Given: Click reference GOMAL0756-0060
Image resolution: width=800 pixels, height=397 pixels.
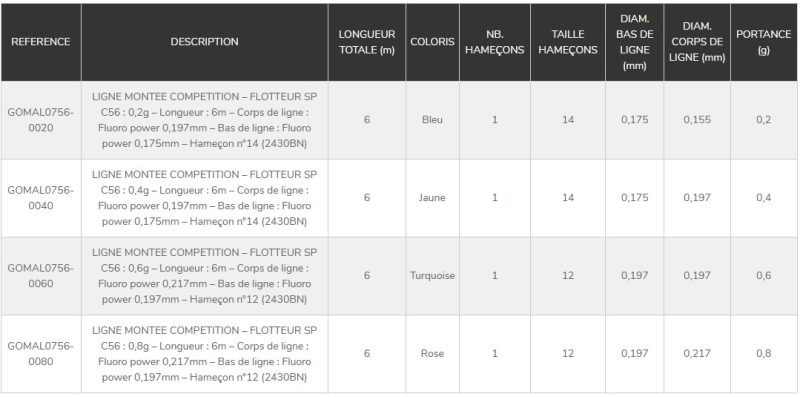Looking at the screenshot, I should (41, 276).
